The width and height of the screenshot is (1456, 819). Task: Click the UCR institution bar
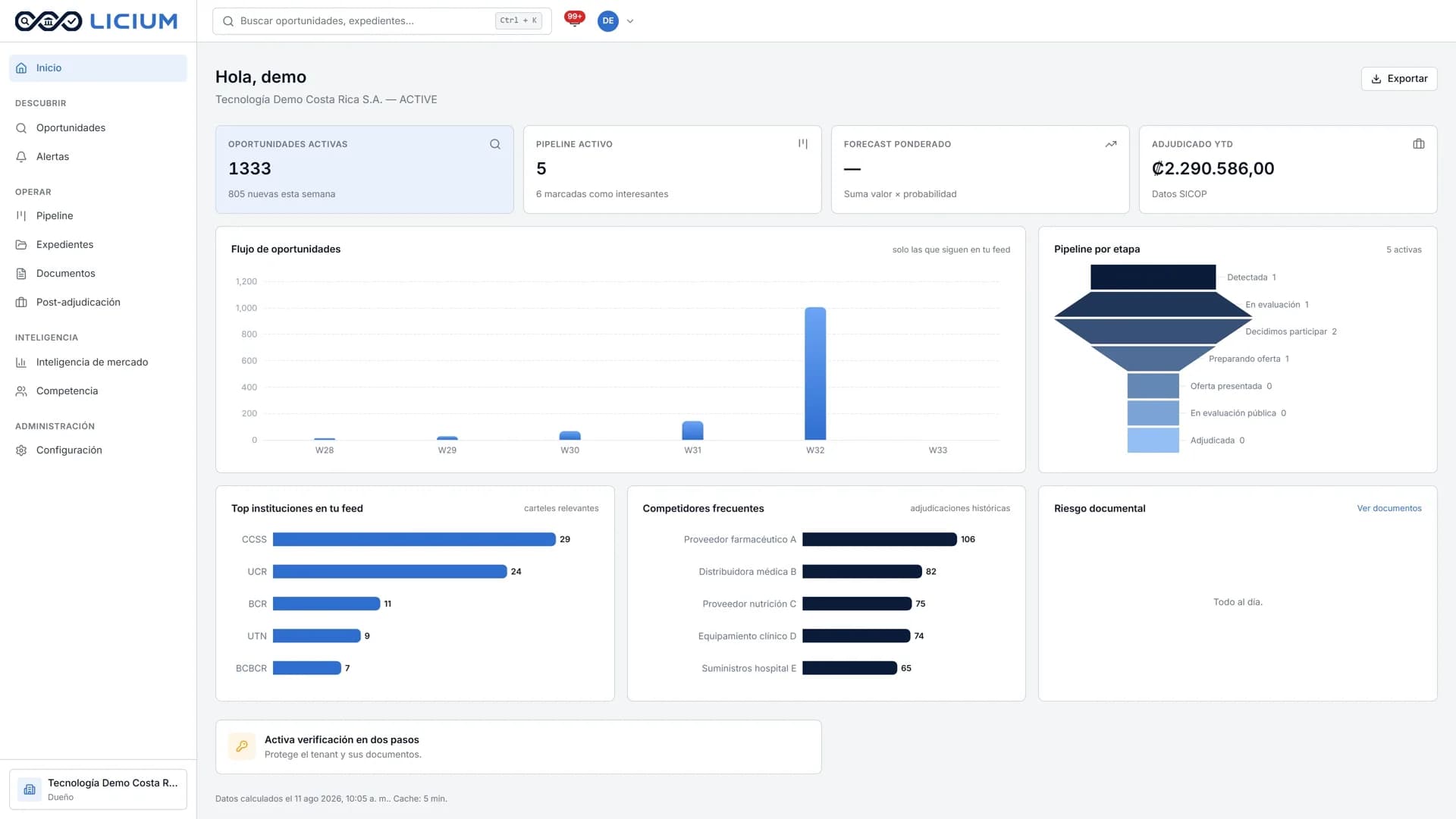(390, 572)
